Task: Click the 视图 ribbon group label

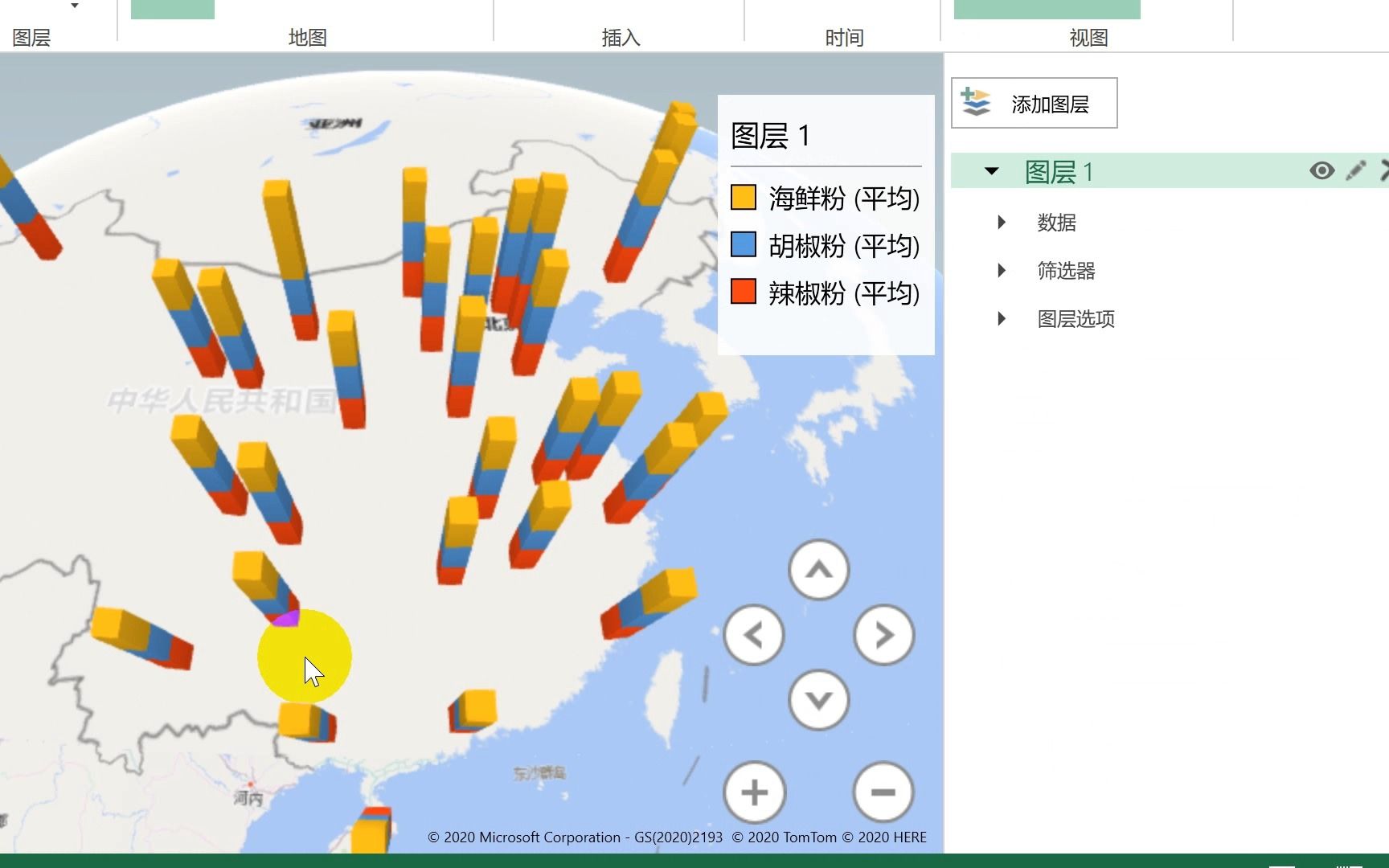Action: [1088, 38]
